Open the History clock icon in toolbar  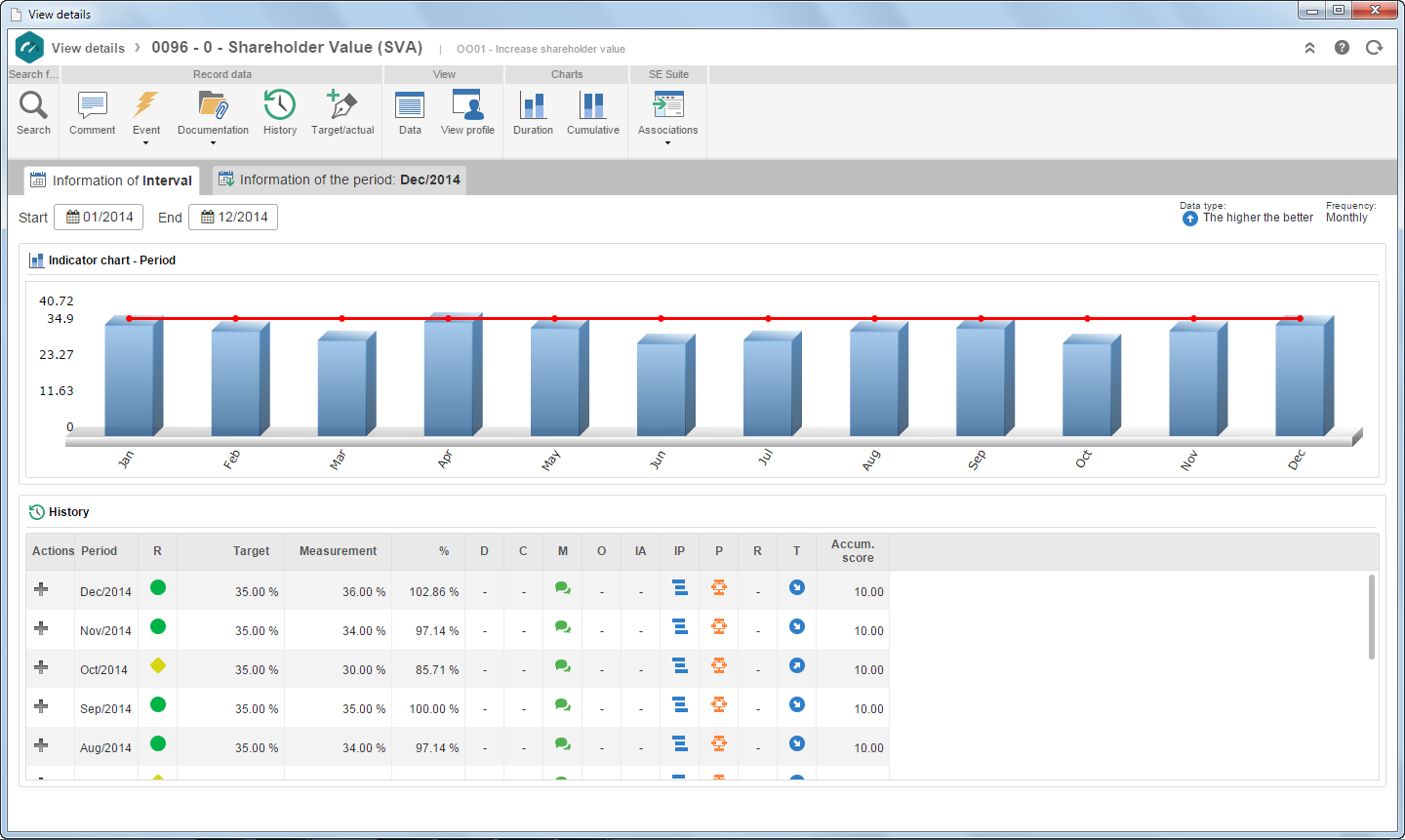[x=280, y=104]
